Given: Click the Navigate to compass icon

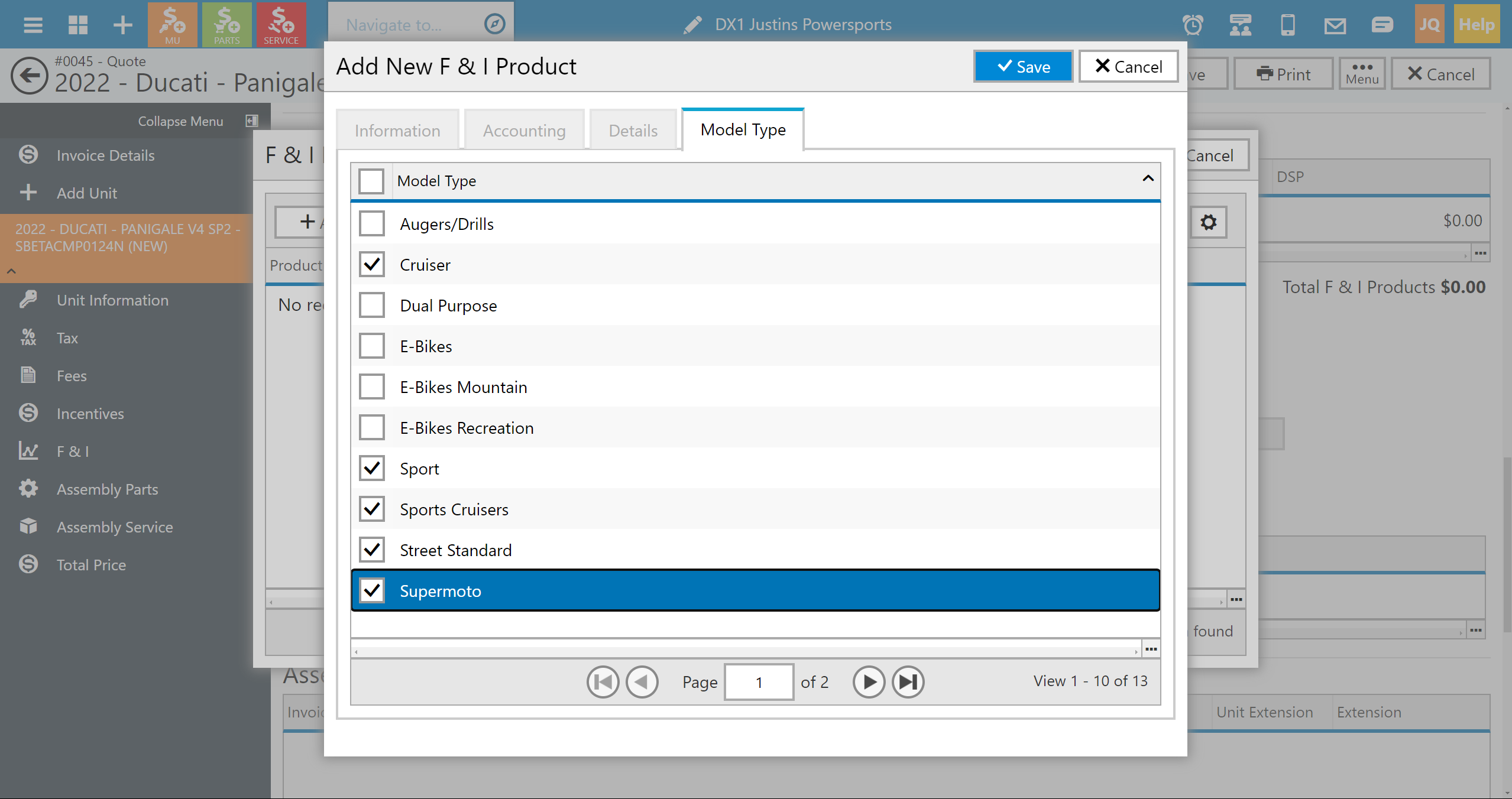Looking at the screenshot, I should pos(494,25).
